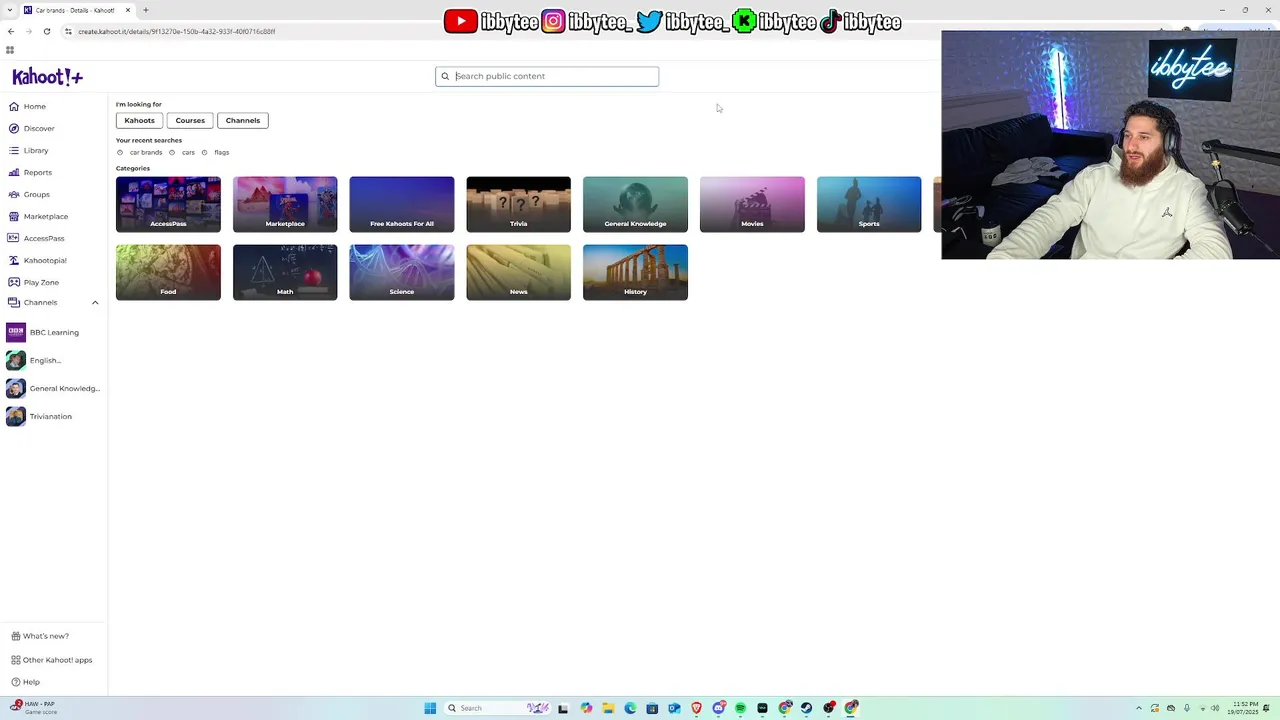Collapse the Channels section

click(x=95, y=302)
